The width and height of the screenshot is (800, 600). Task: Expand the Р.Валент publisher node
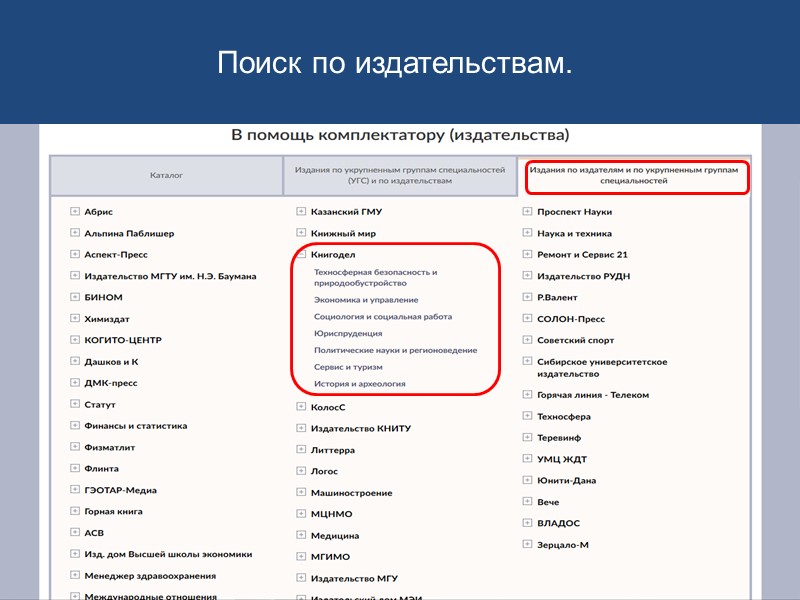point(527,297)
